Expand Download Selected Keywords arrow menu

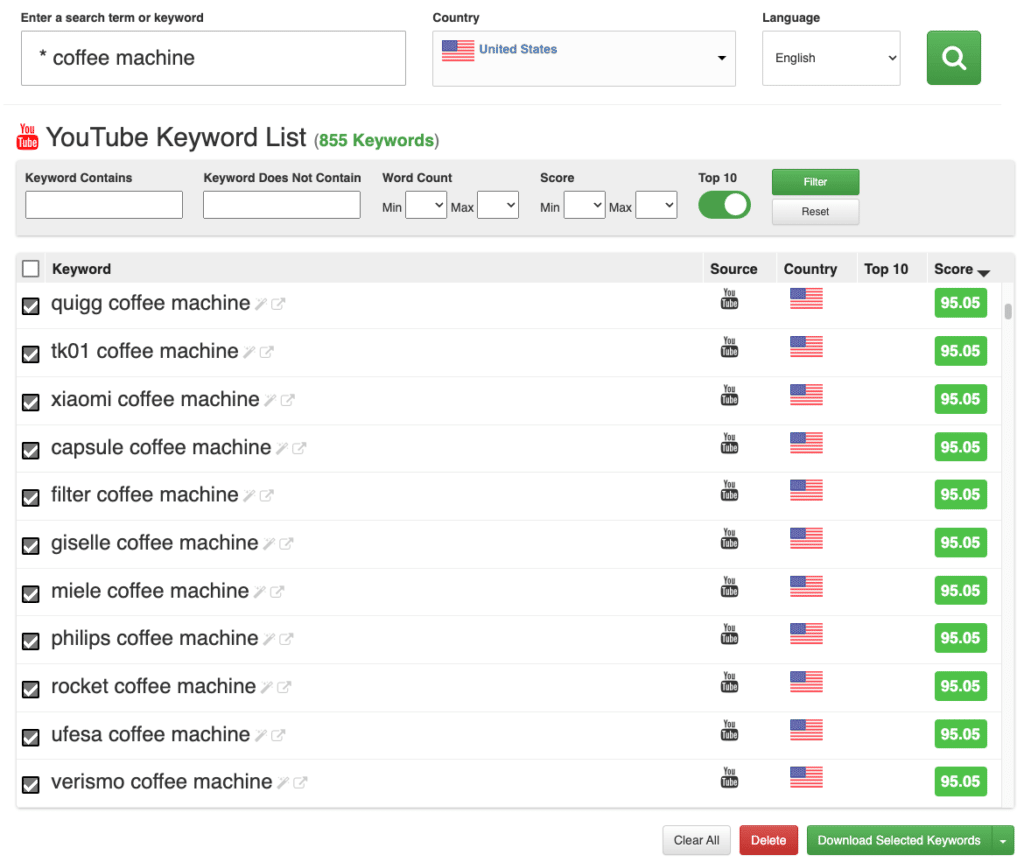pyautogui.click(x=1003, y=840)
